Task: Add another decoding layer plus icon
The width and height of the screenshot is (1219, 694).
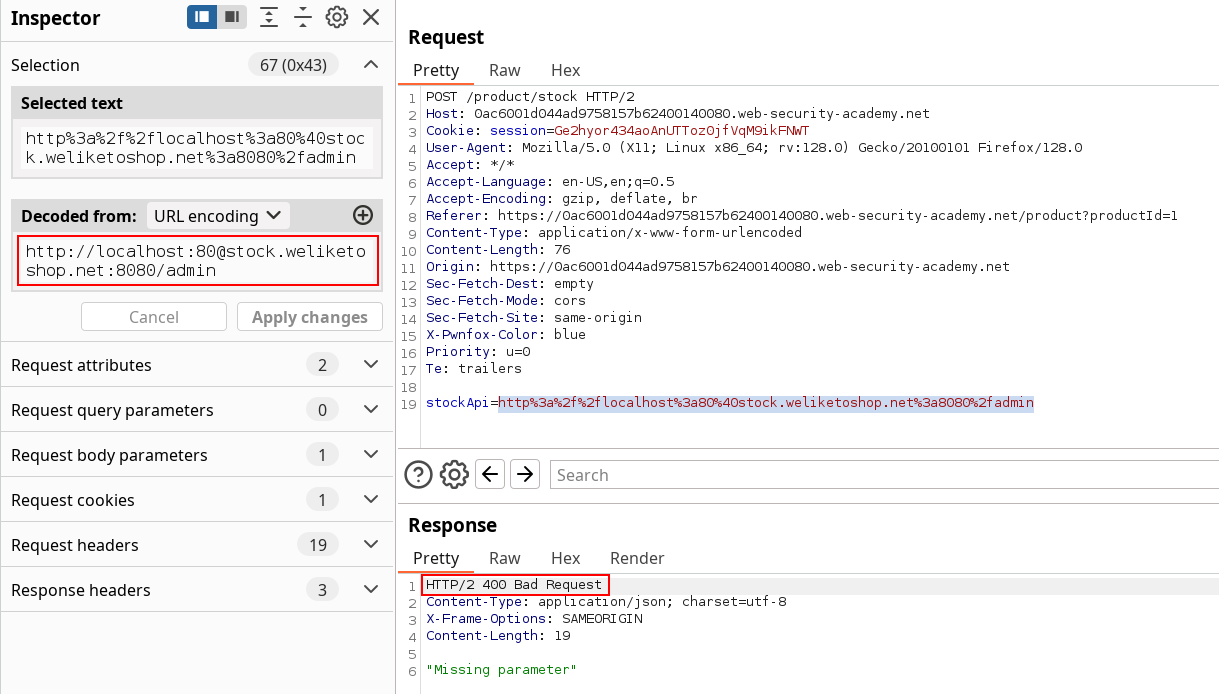Action: (363, 215)
